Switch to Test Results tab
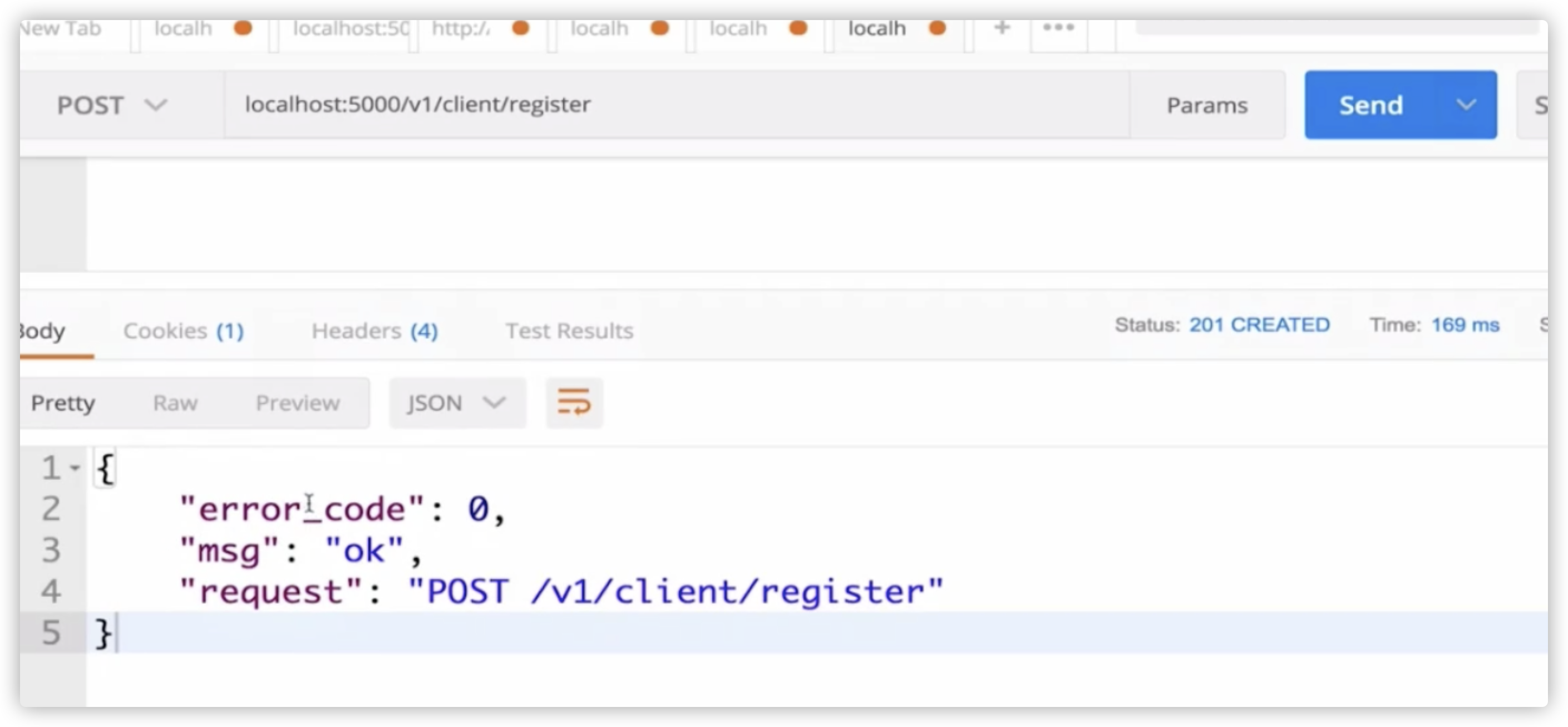1568x727 pixels. pos(569,331)
